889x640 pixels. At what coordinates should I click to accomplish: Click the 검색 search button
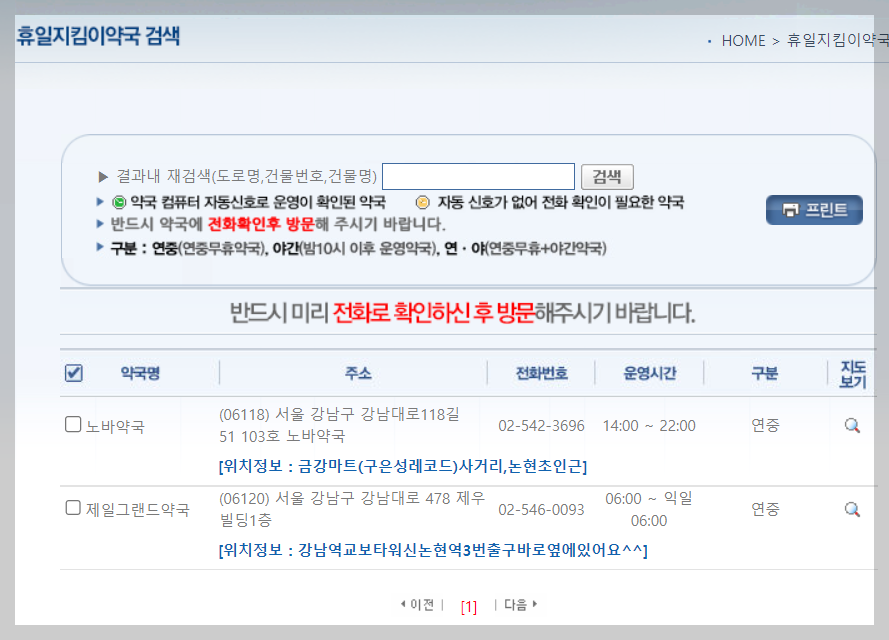(607, 177)
